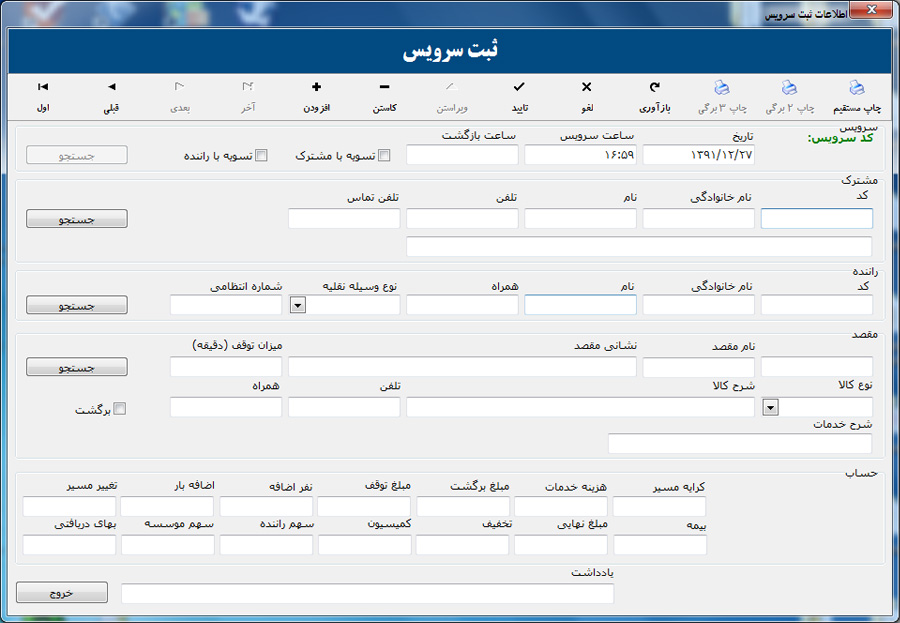Click the driver code (کد) field
The height and width of the screenshot is (623, 900).
coord(817,305)
